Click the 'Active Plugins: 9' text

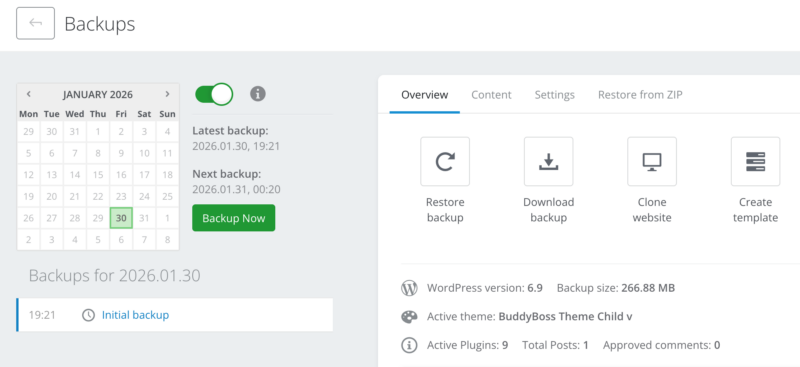[x=467, y=345]
